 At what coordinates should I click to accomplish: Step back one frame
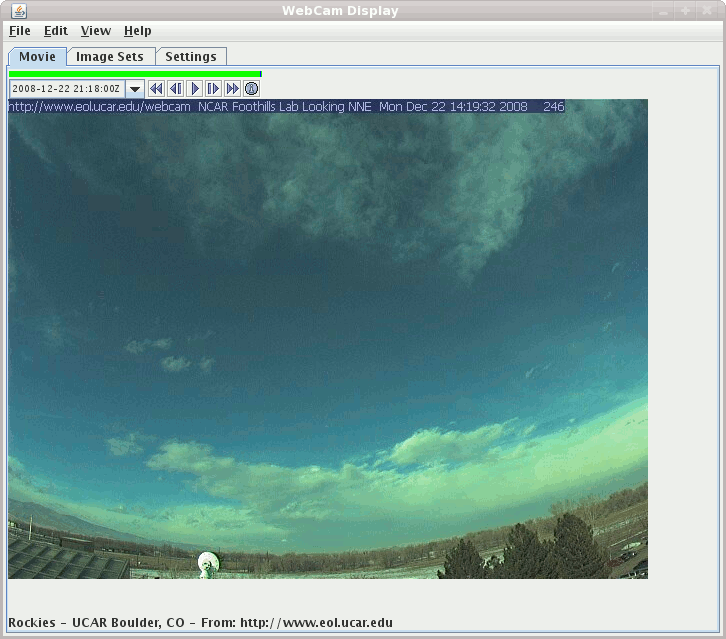(175, 89)
